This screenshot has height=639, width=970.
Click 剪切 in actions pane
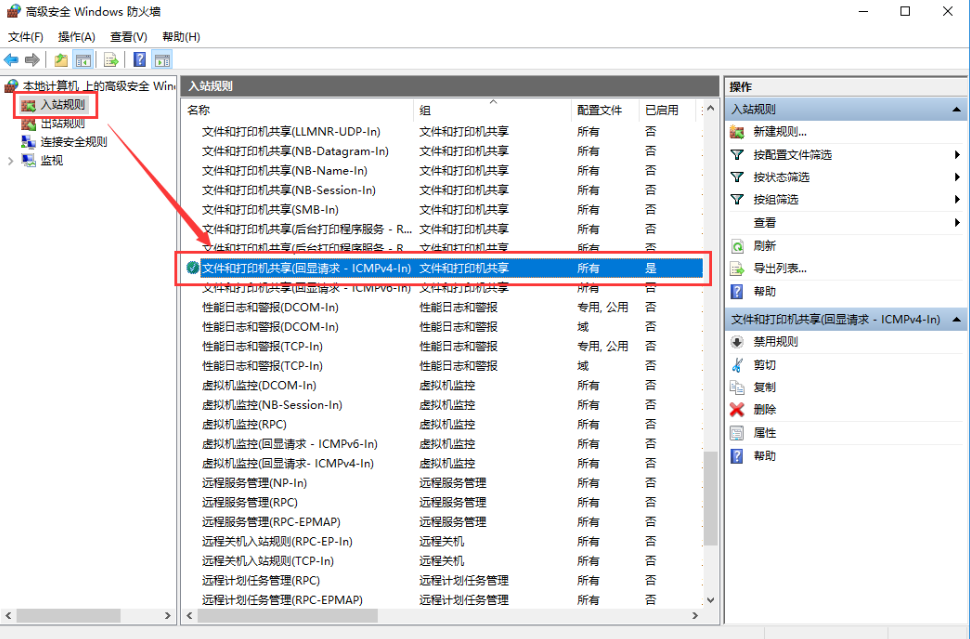(765, 365)
